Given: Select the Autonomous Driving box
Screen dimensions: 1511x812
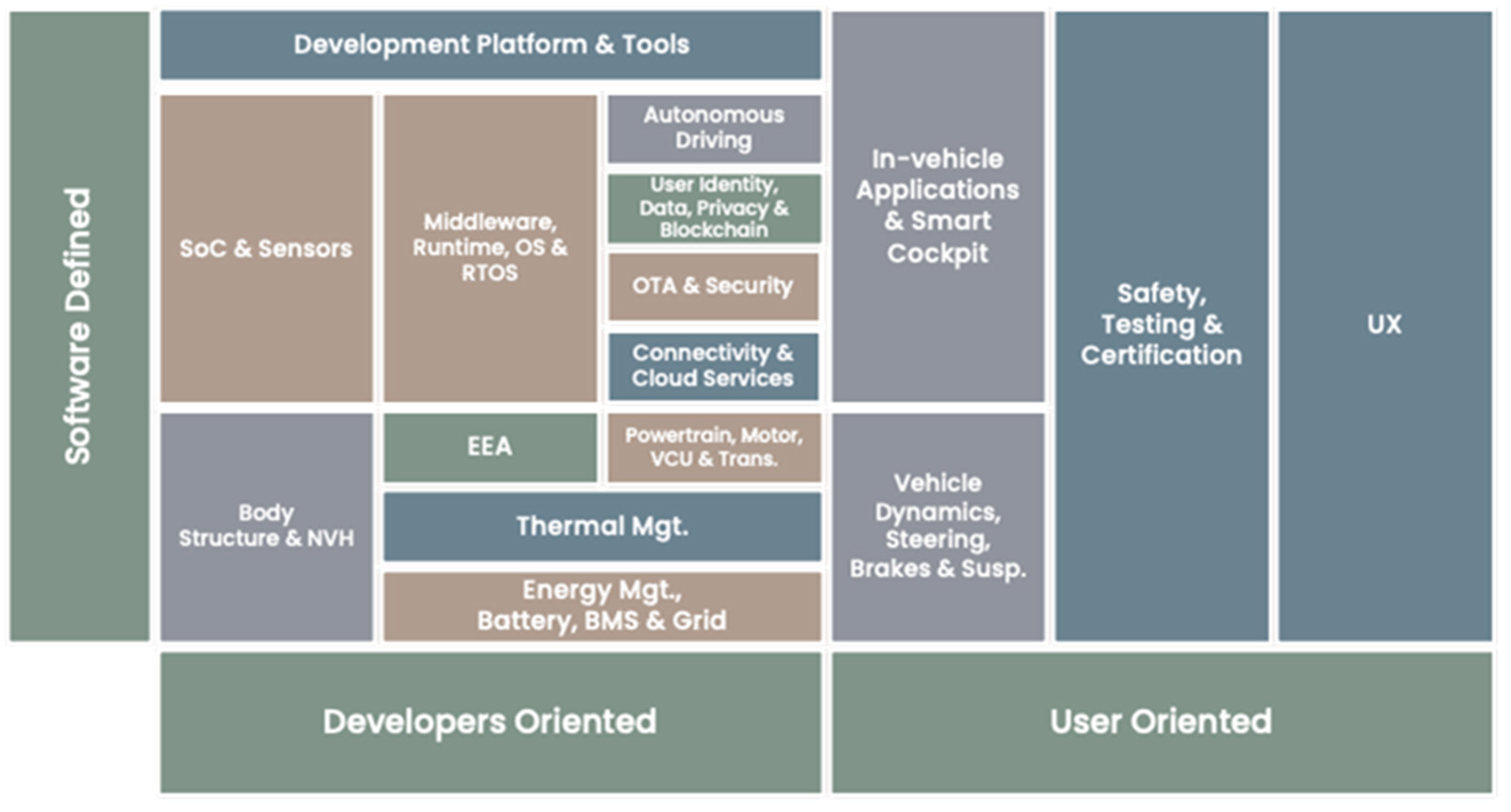Looking at the screenshot, I should pyautogui.click(x=714, y=128).
